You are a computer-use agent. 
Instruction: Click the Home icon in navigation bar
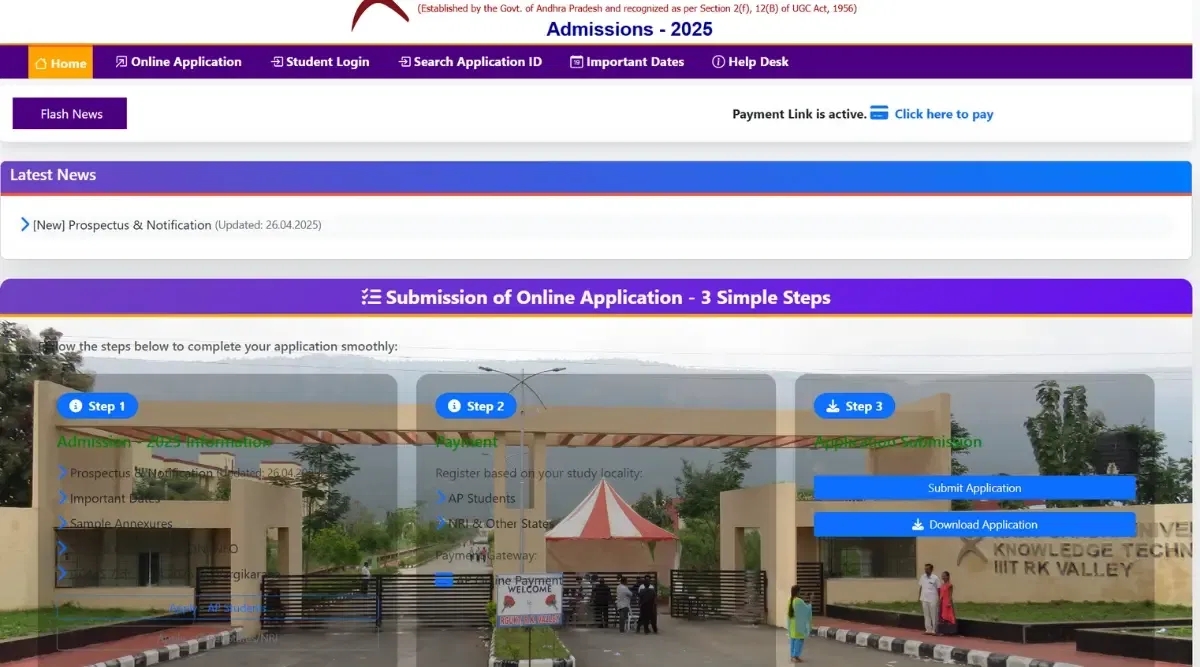(x=41, y=63)
